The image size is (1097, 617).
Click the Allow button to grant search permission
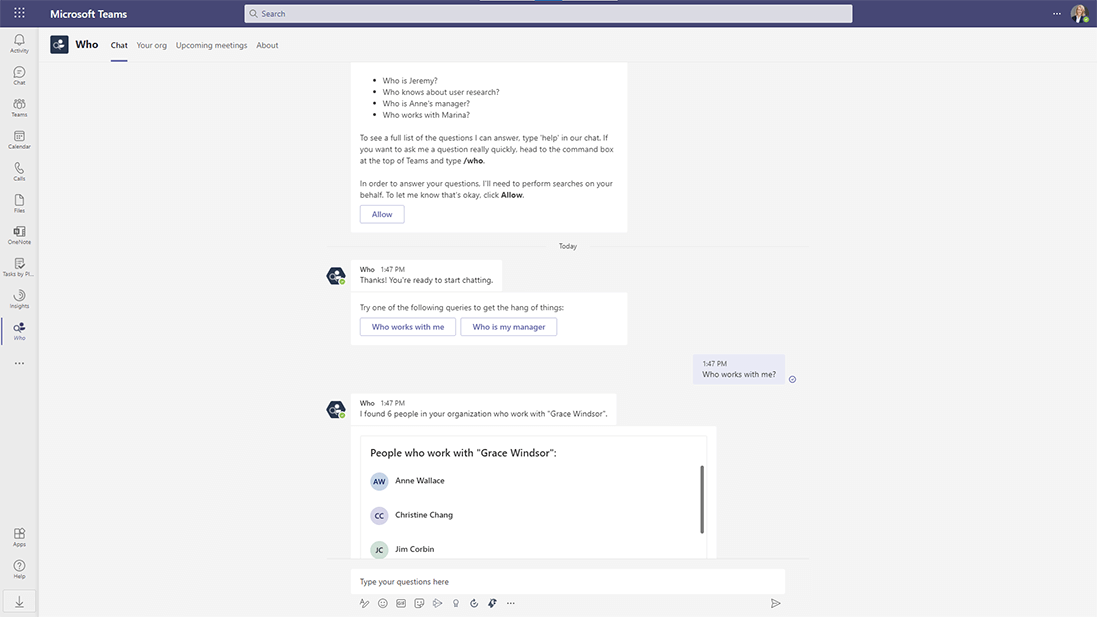(x=381, y=213)
